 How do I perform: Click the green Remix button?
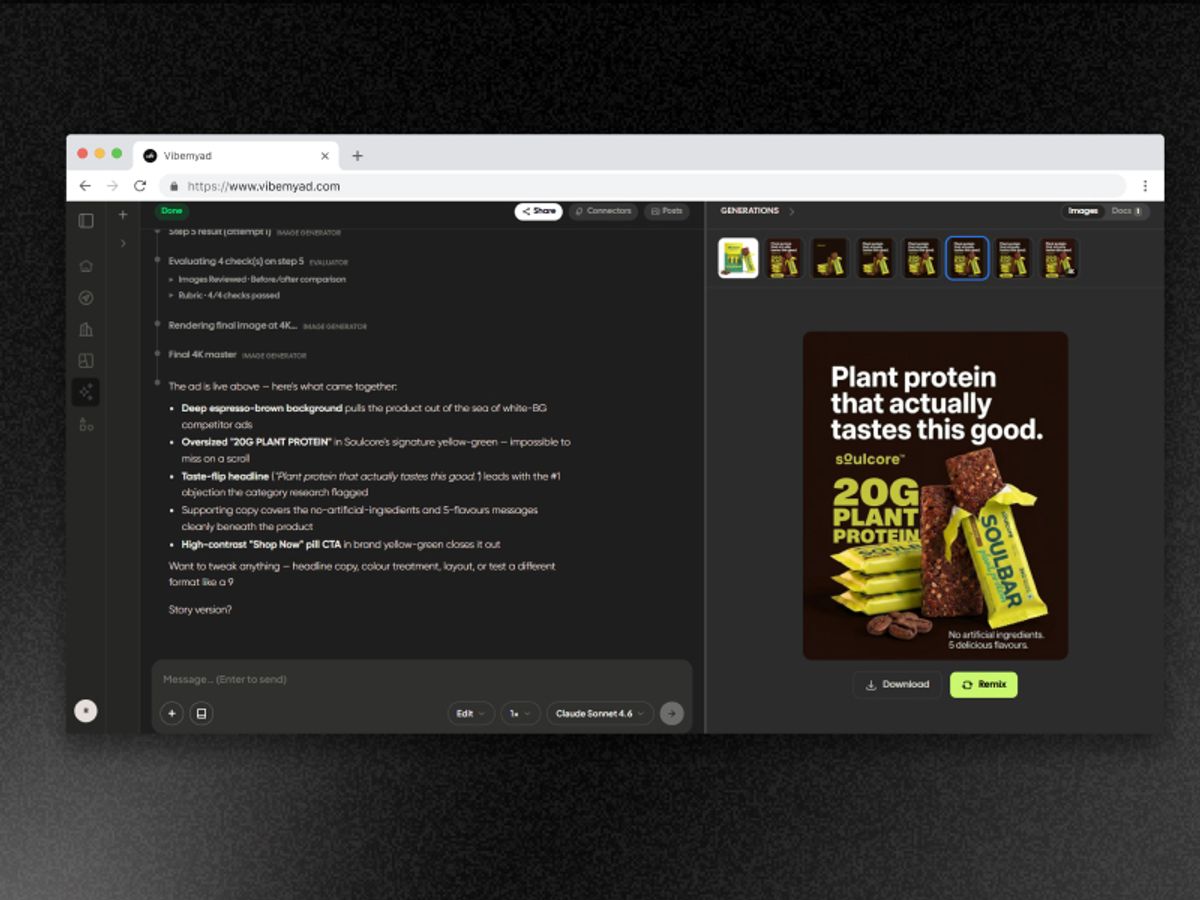[x=983, y=685]
